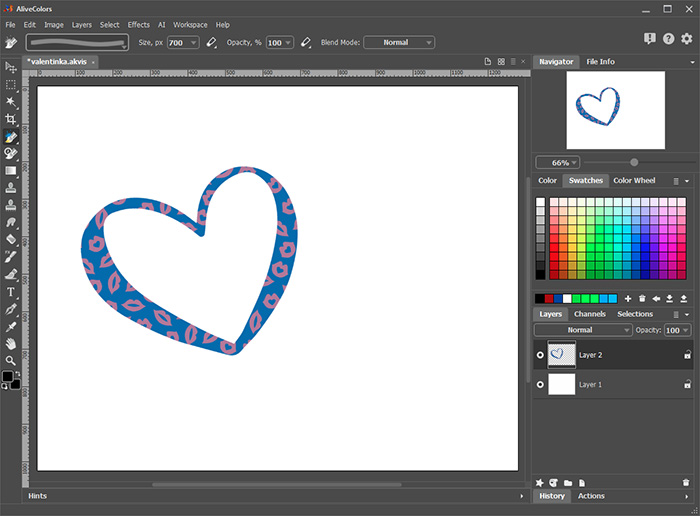Open the Workspace menu

190,25
